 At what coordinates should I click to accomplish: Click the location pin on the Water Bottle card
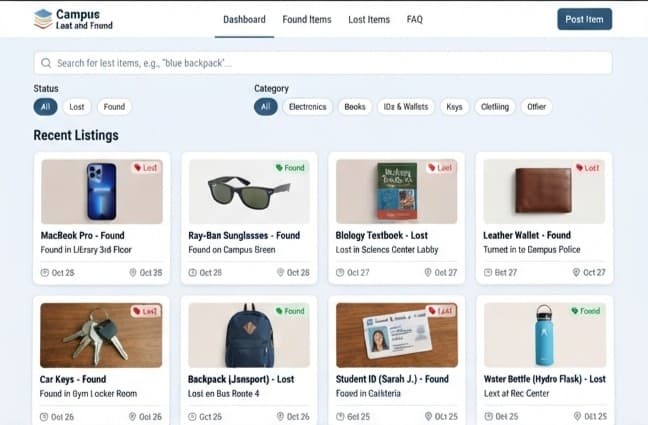point(577,417)
